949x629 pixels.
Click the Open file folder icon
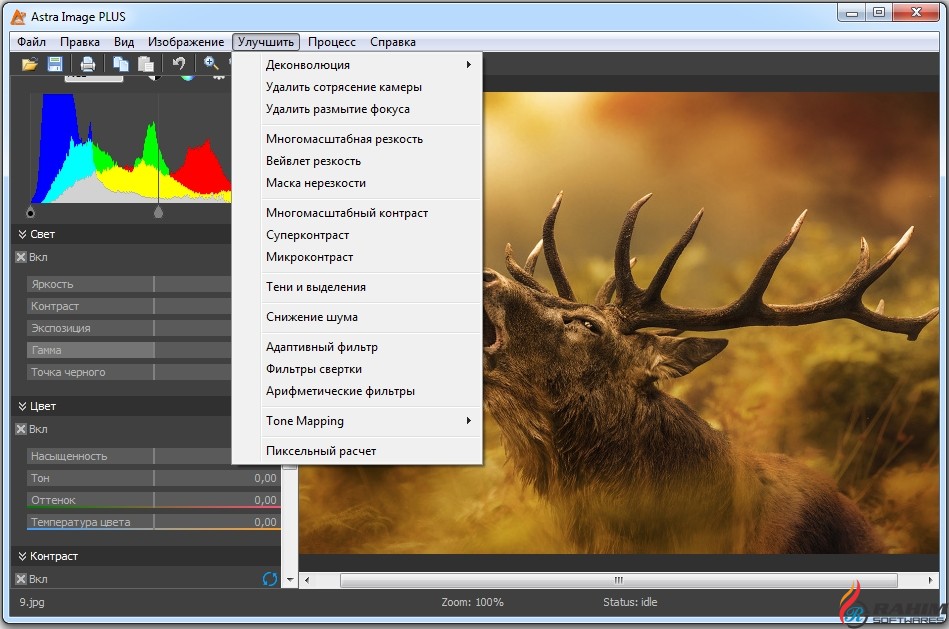click(30, 64)
